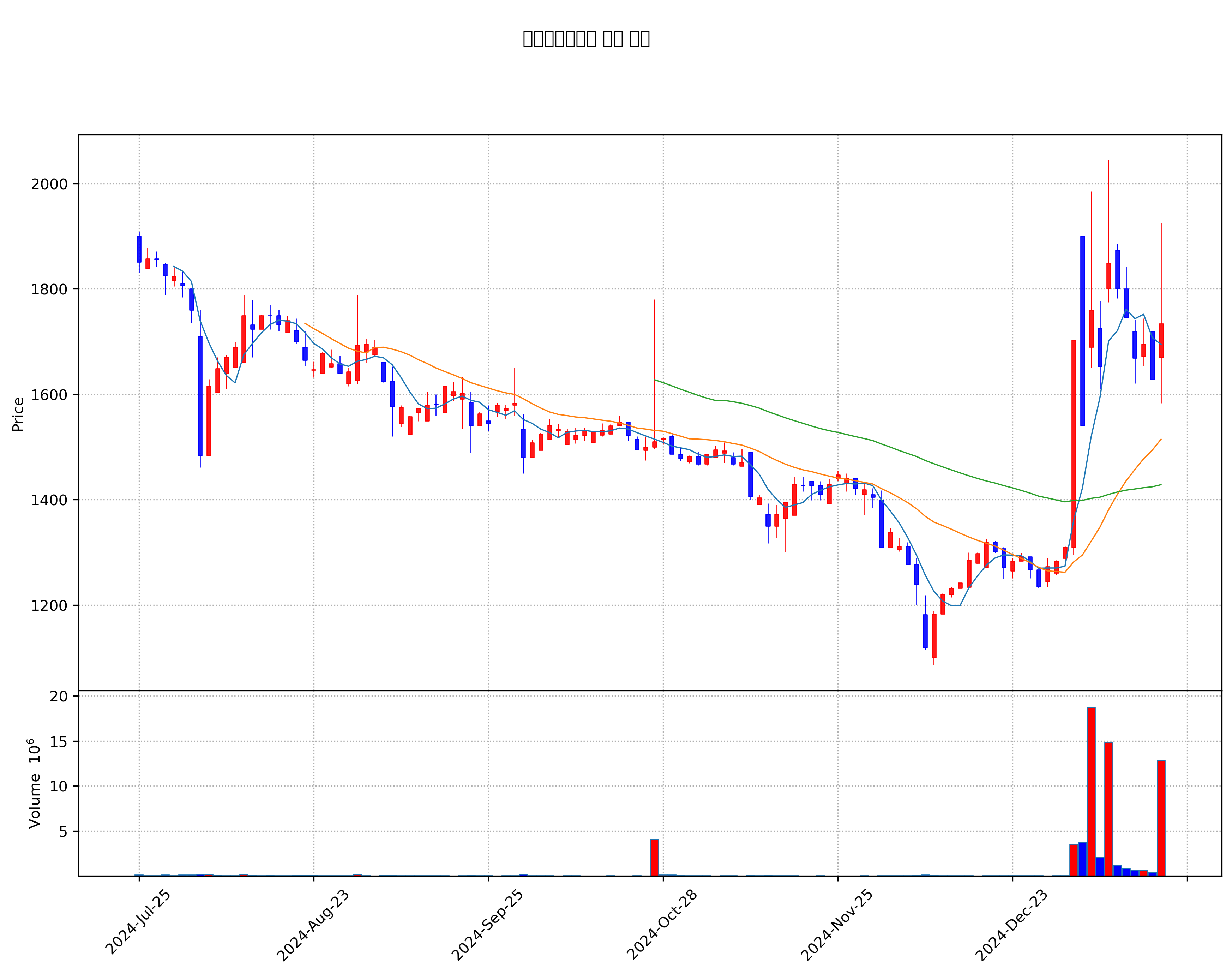Click the final red volume bar near 13 million
This screenshot has height=974, width=1232.
[x=1161, y=818]
